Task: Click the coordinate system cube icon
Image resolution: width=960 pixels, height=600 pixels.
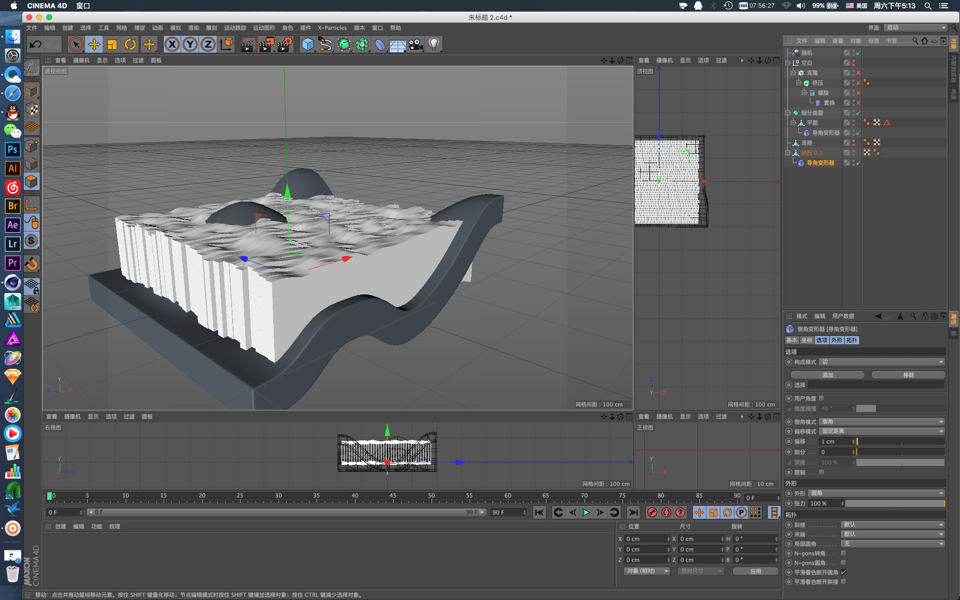Action: (227, 44)
